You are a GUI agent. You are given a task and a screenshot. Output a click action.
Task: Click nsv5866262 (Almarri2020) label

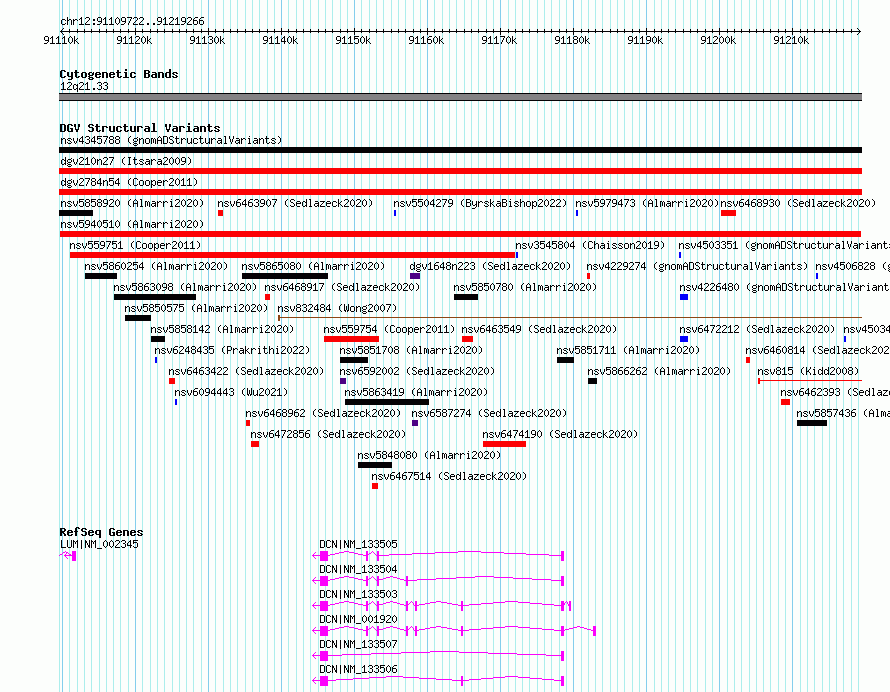click(659, 371)
